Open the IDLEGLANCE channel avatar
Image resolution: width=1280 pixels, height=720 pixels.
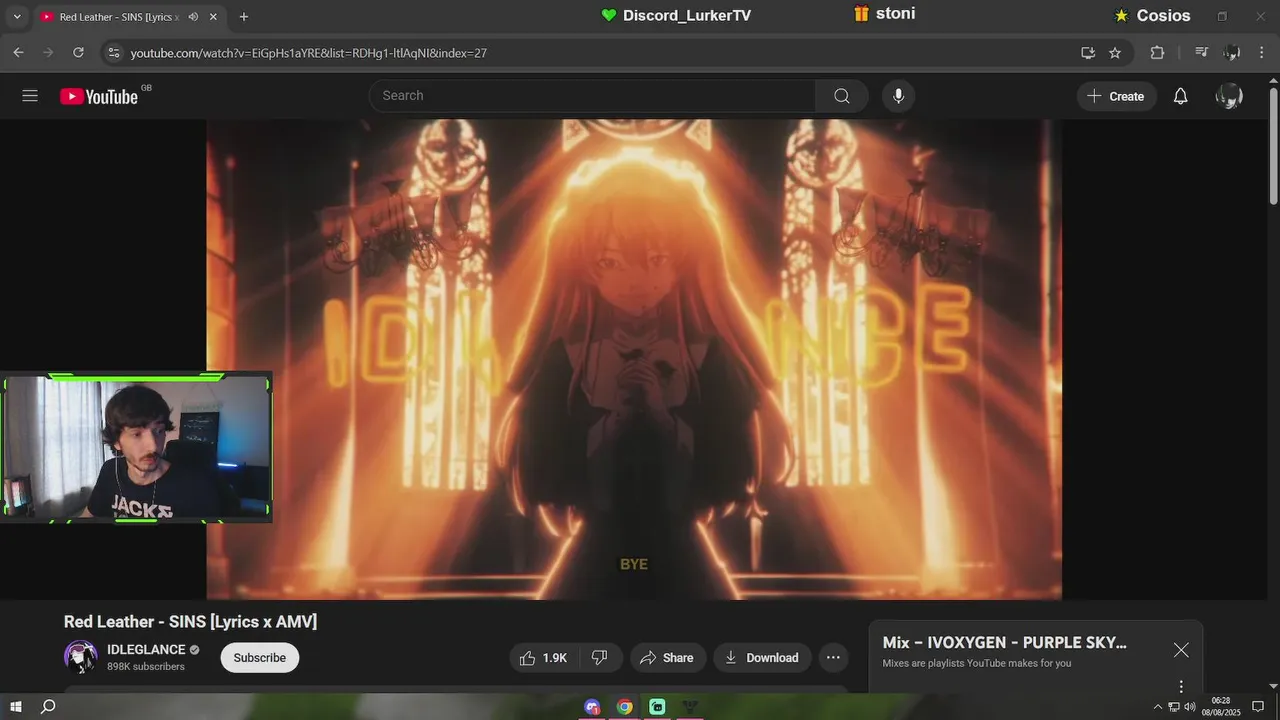[80, 657]
